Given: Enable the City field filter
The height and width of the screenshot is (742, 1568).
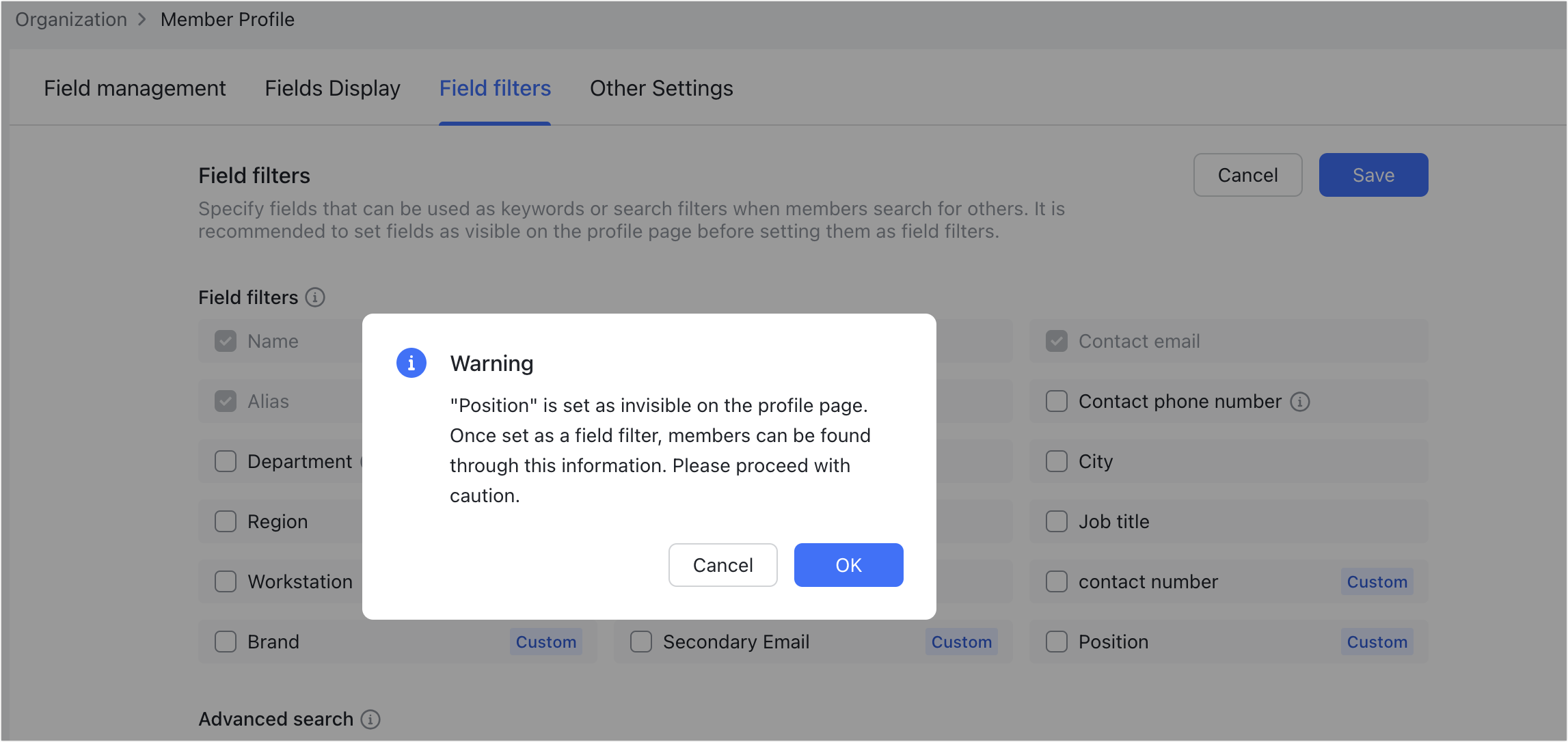Looking at the screenshot, I should (x=1056, y=461).
